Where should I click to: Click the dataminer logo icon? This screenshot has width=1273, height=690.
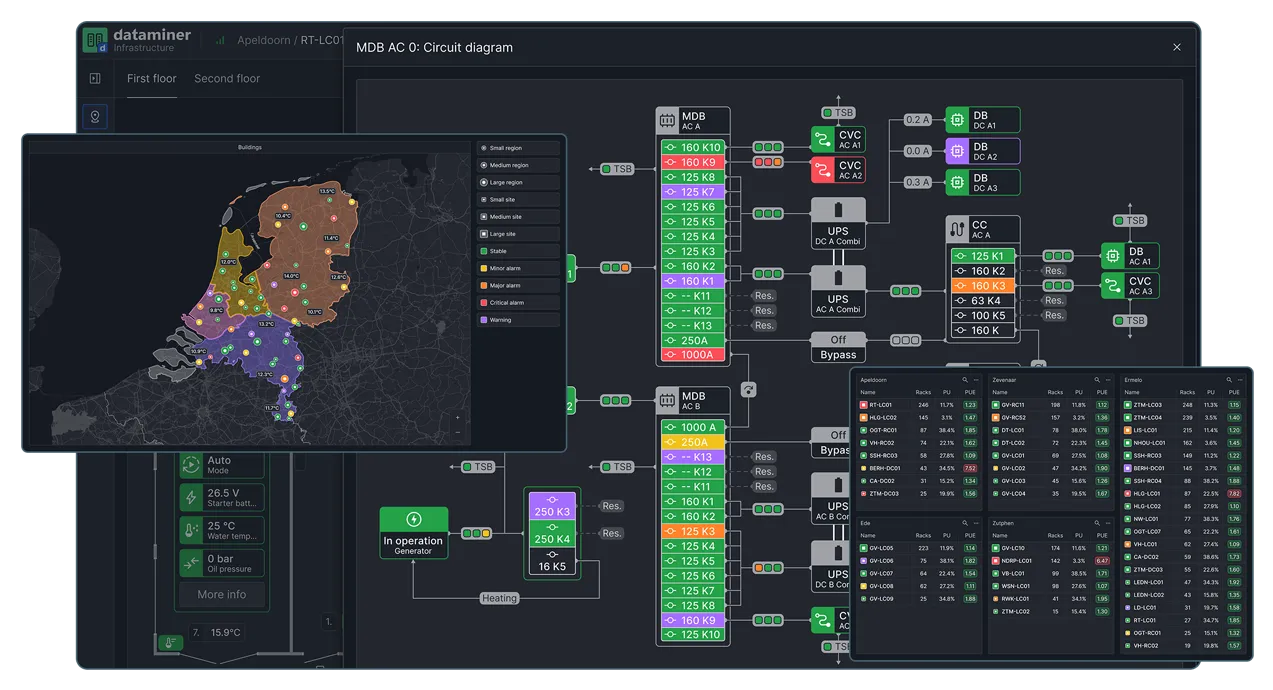96,40
